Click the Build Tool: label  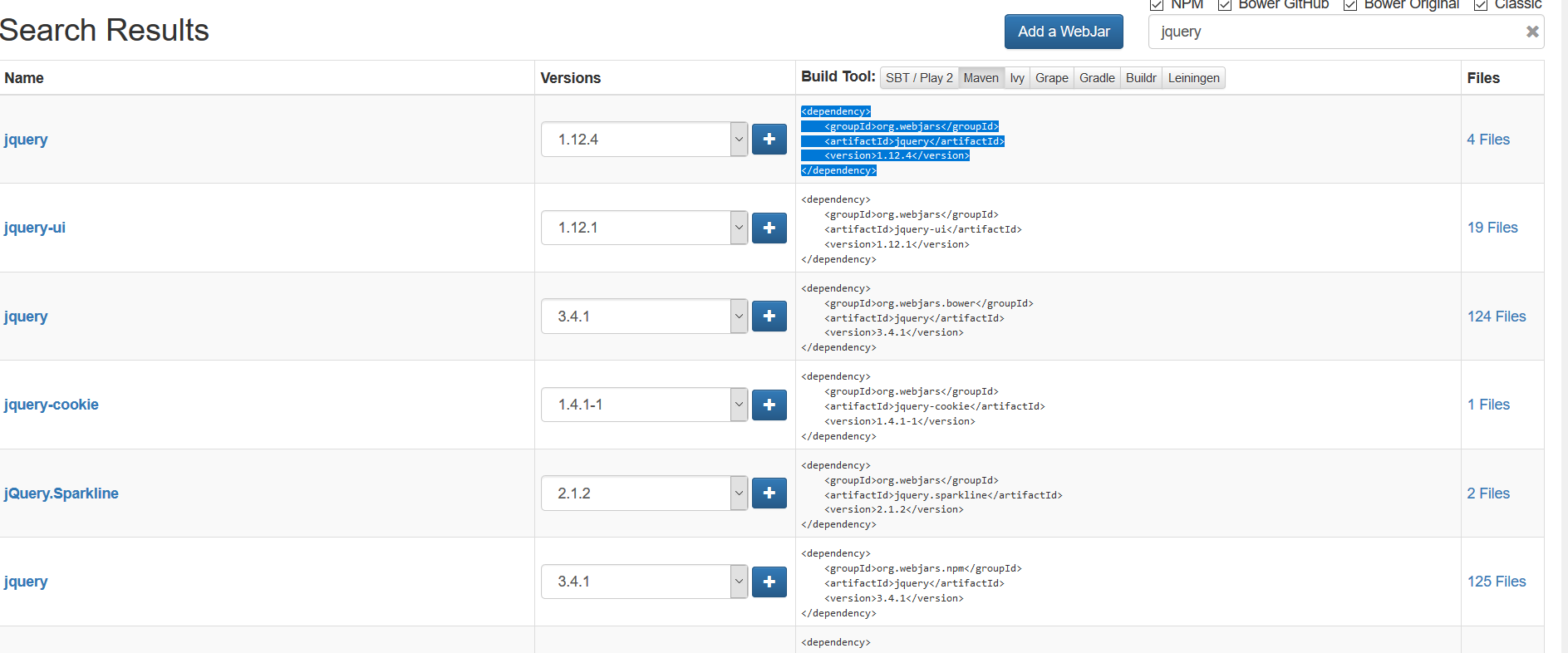coord(838,76)
